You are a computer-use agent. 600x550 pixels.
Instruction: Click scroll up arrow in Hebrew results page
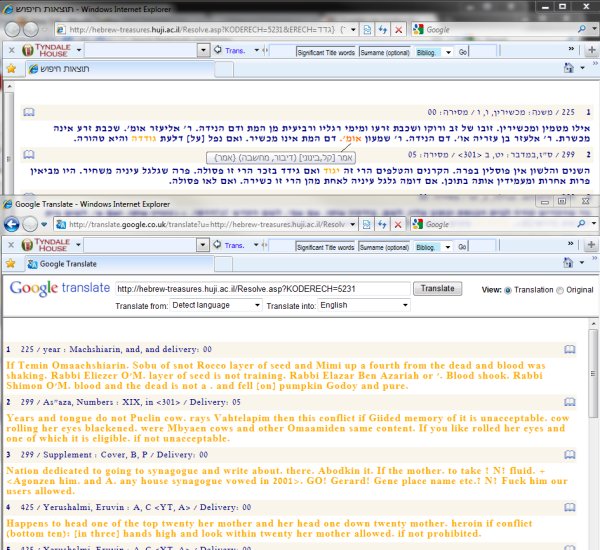click(x=10, y=87)
